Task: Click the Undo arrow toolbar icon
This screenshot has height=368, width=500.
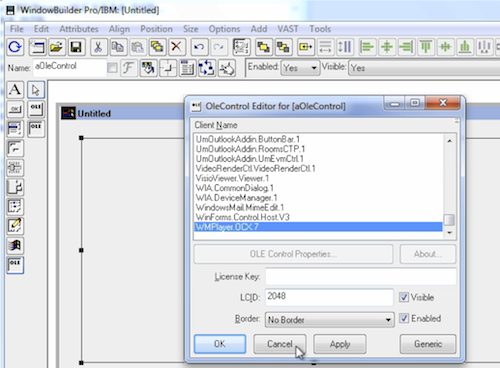Action: pyautogui.click(x=199, y=47)
